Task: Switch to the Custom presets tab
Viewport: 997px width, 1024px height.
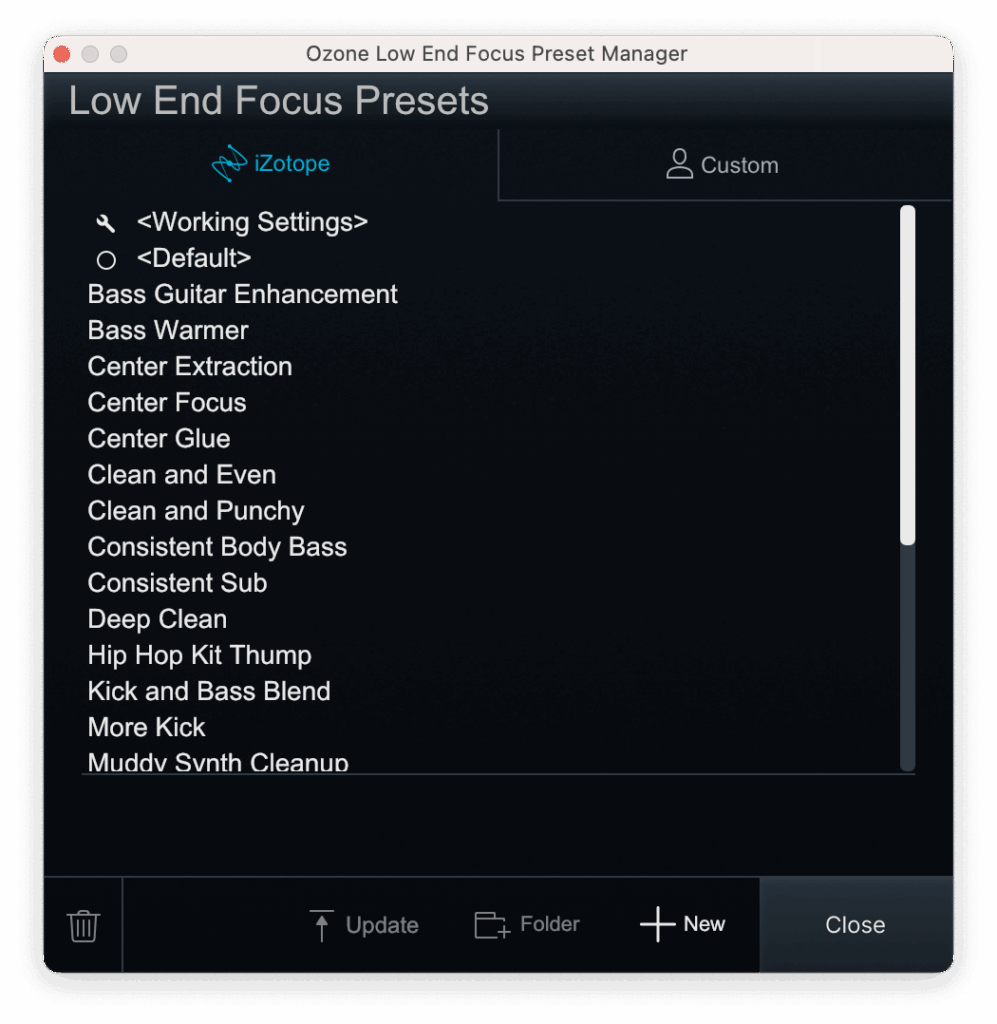Action: click(x=724, y=165)
